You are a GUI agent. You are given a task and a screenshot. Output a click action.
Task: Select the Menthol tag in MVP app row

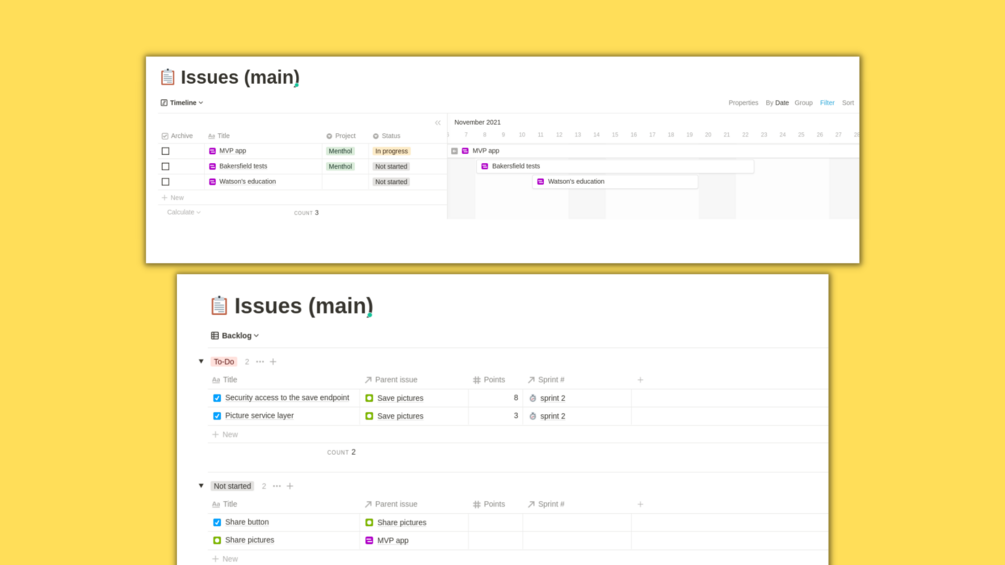point(340,151)
